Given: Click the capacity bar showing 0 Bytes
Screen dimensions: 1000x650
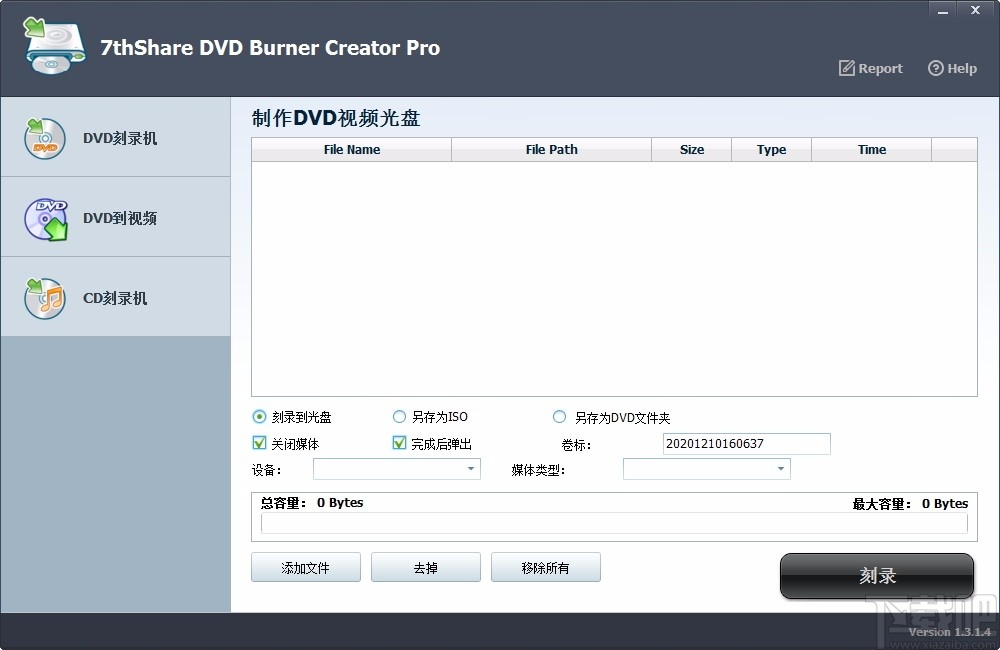Looking at the screenshot, I should [612, 522].
